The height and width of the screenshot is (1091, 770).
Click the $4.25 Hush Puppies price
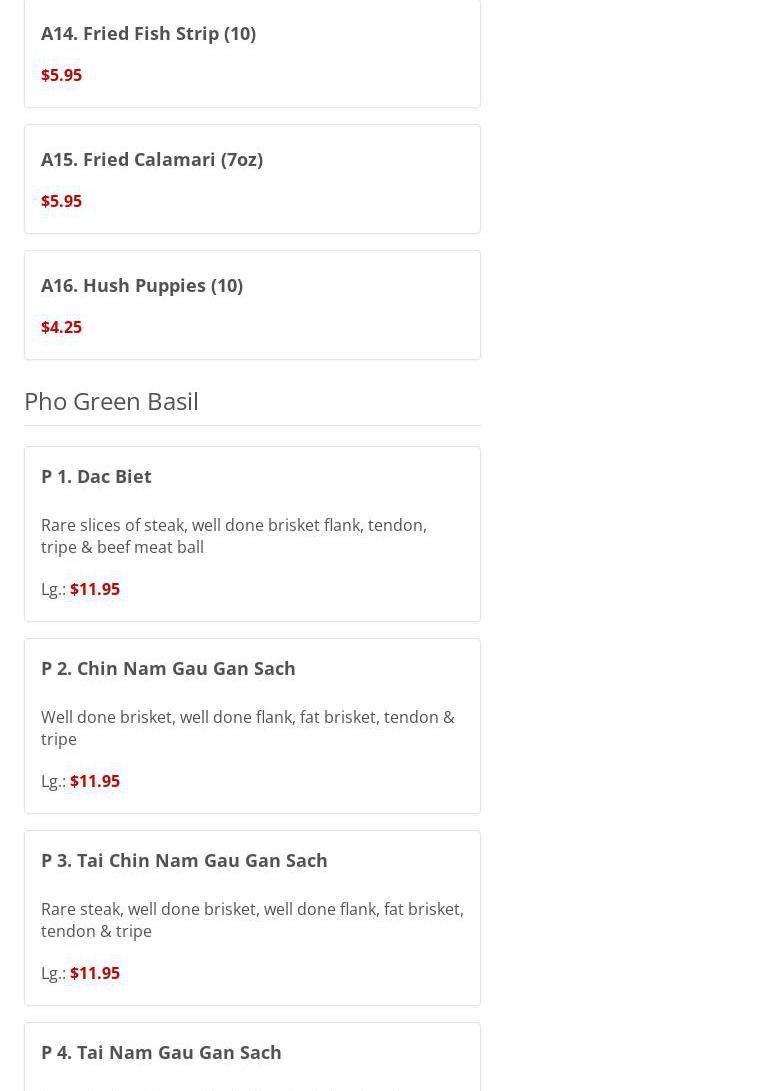coord(61,327)
